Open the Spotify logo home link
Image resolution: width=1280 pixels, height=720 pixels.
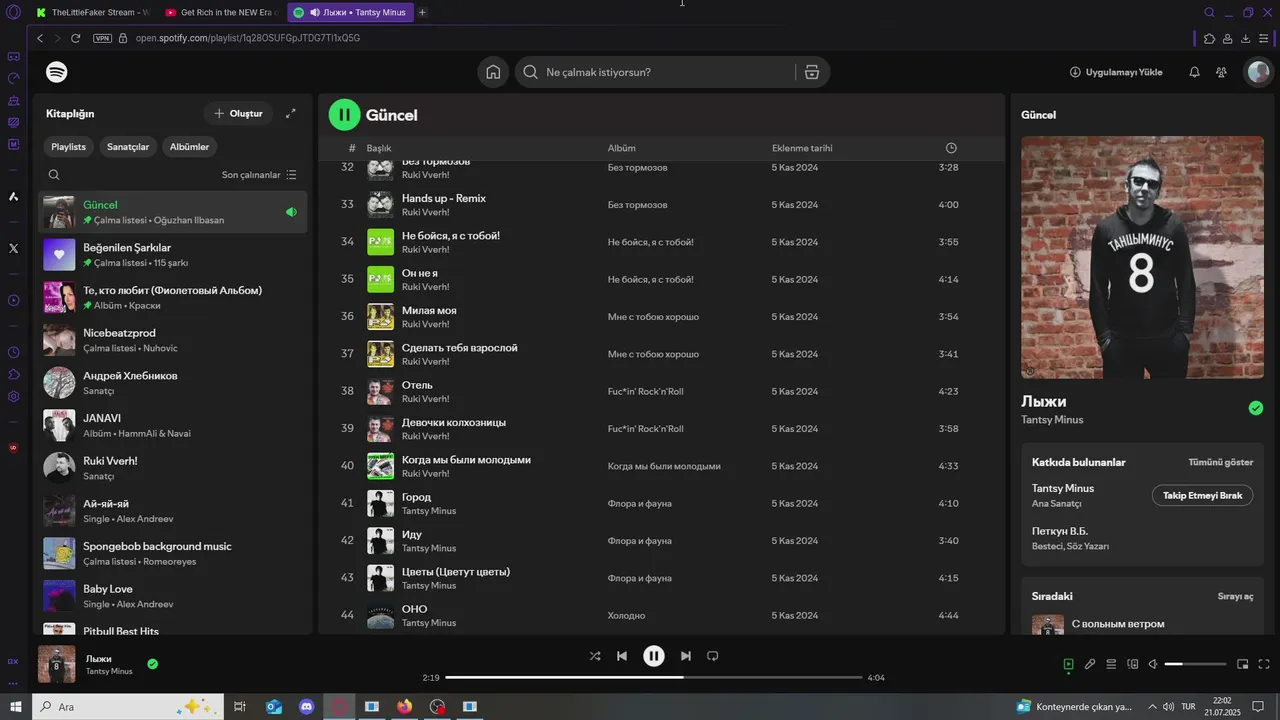(57, 72)
